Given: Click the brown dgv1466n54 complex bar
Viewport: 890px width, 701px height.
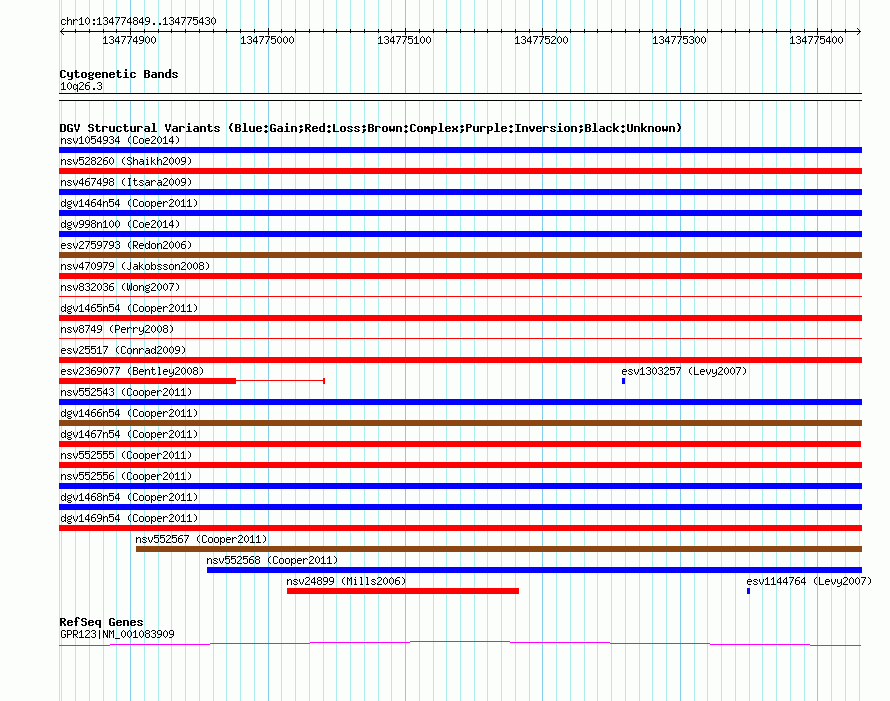Looking at the screenshot, I should [460, 423].
